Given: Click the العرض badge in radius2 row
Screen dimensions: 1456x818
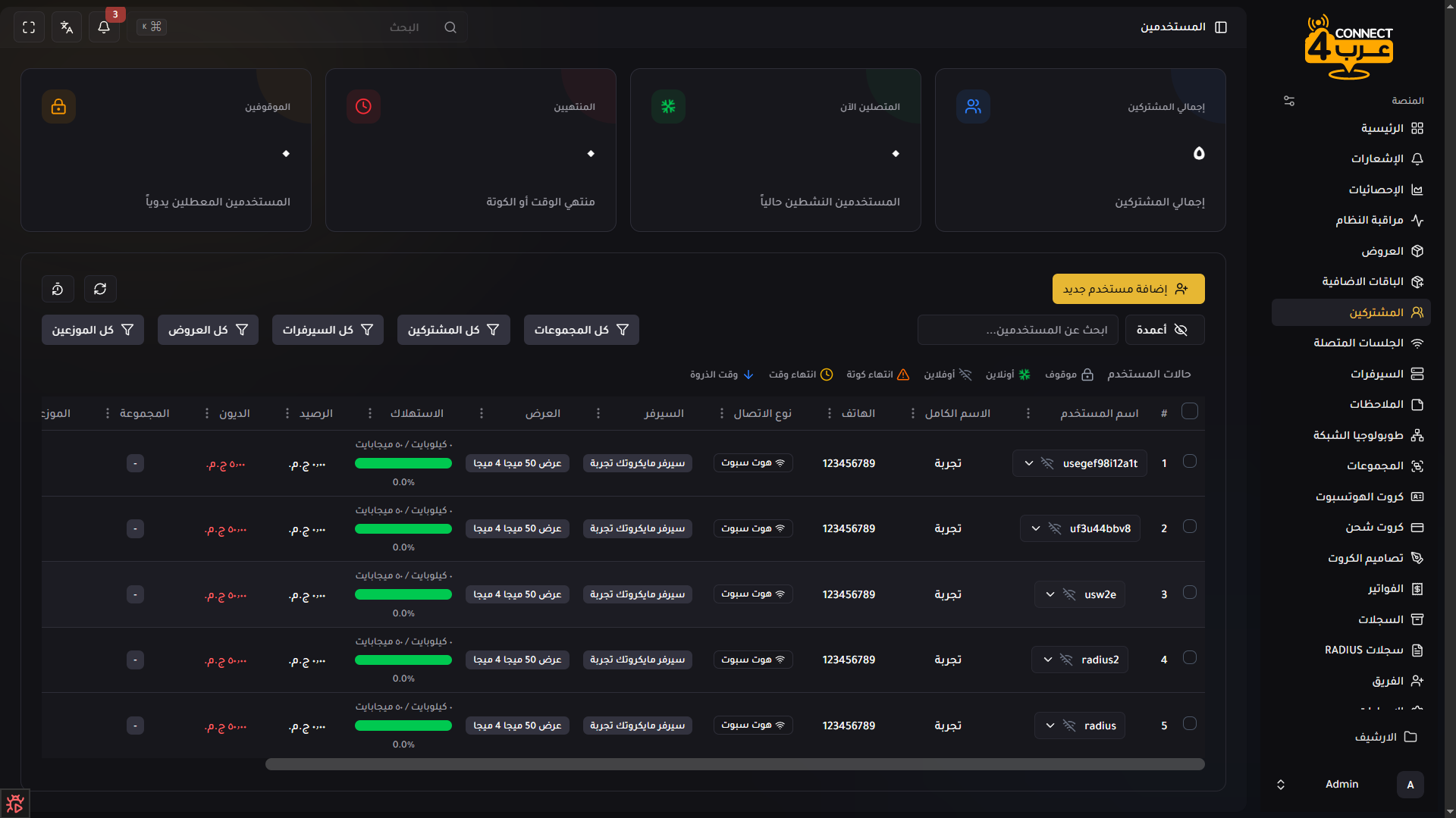Looking at the screenshot, I should pyautogui.click(x=517, y=660).
